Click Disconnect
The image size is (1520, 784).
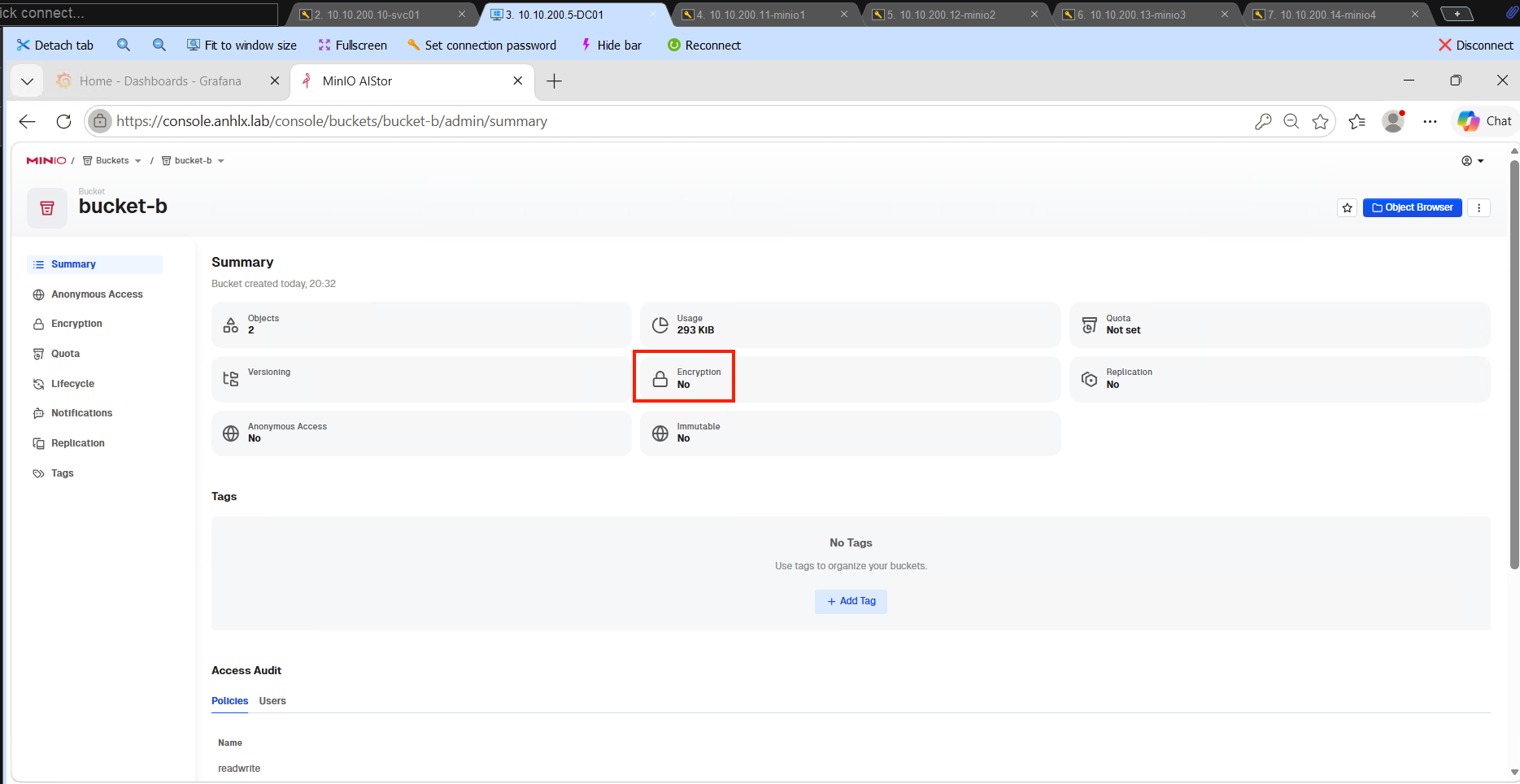tap(1475, 46)
